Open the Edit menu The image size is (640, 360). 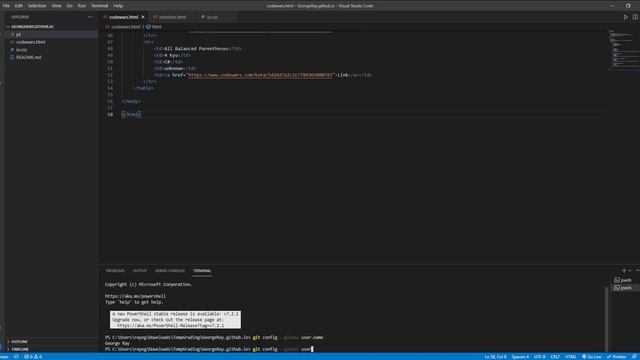19,6
